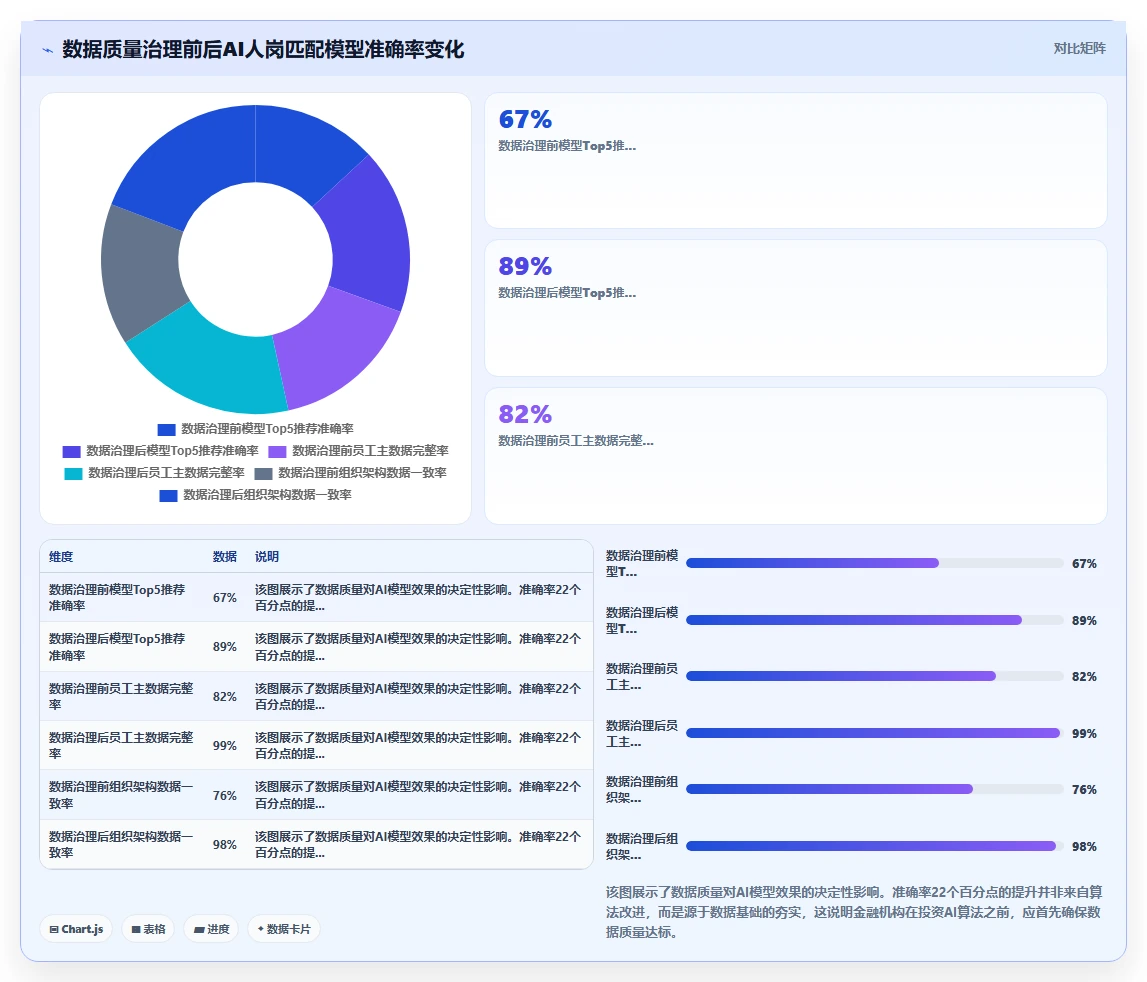Click table cell 数据治理后模型Top5推荐准确率

(121, 647)
